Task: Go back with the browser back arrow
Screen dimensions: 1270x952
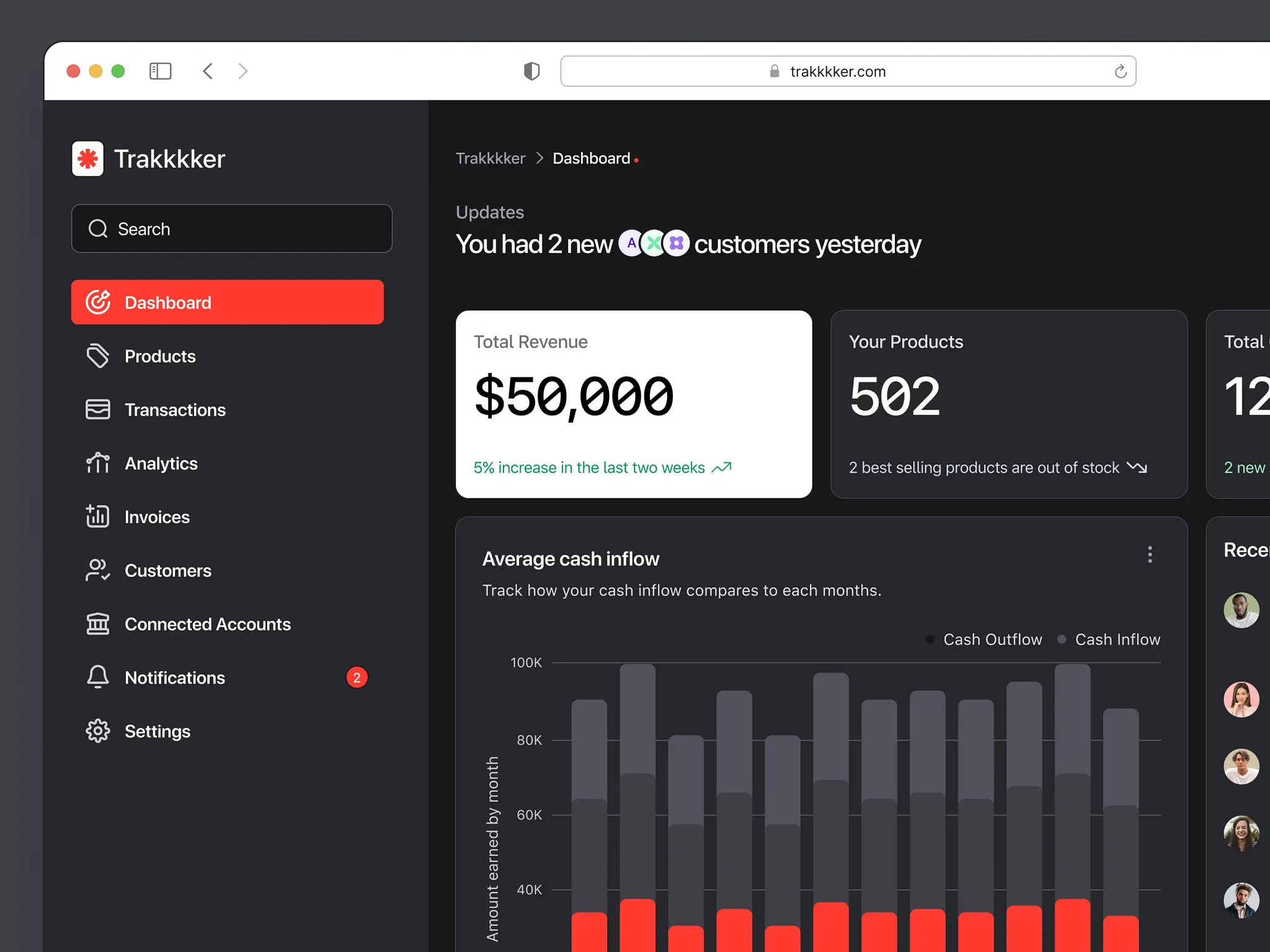Action: tap(208, 71)
